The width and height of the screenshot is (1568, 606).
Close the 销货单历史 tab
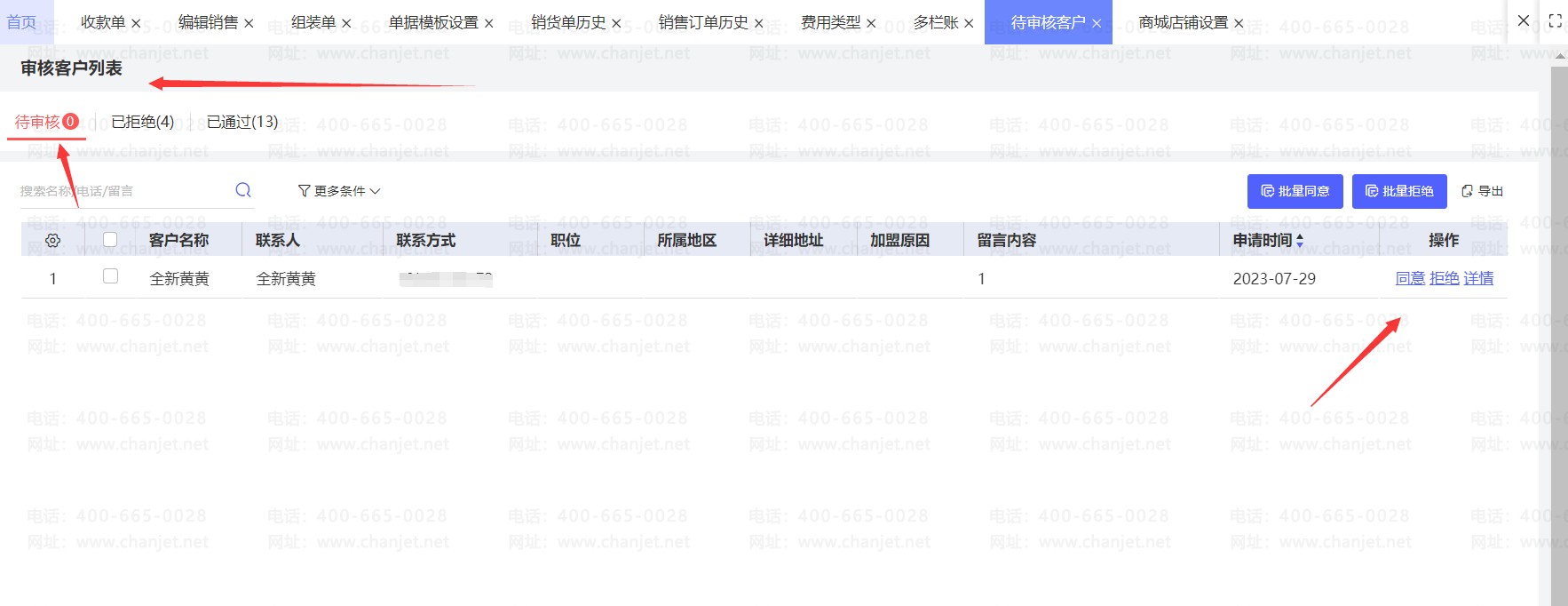pyautogui.click(x=616, y=23)
